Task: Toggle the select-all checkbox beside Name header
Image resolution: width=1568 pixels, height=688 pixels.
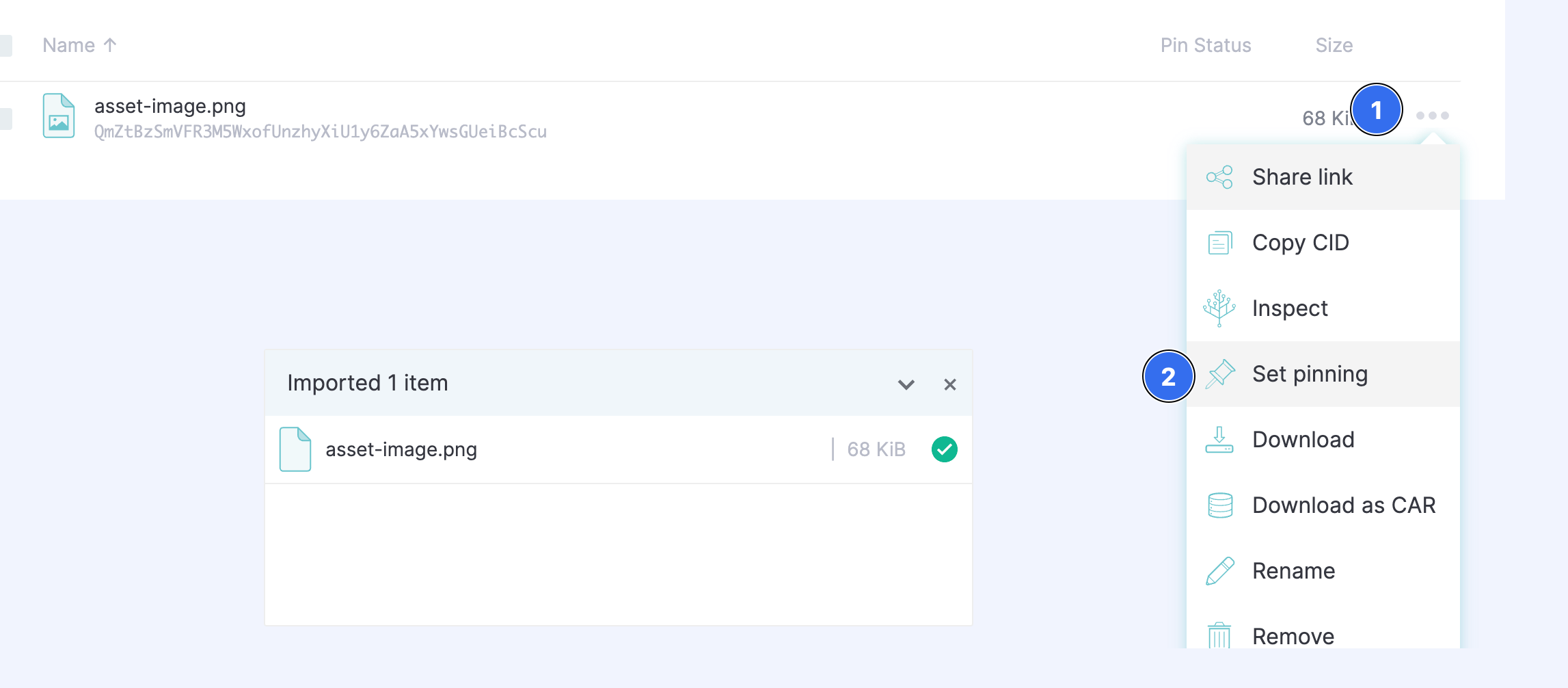Action: pos(5,46)
